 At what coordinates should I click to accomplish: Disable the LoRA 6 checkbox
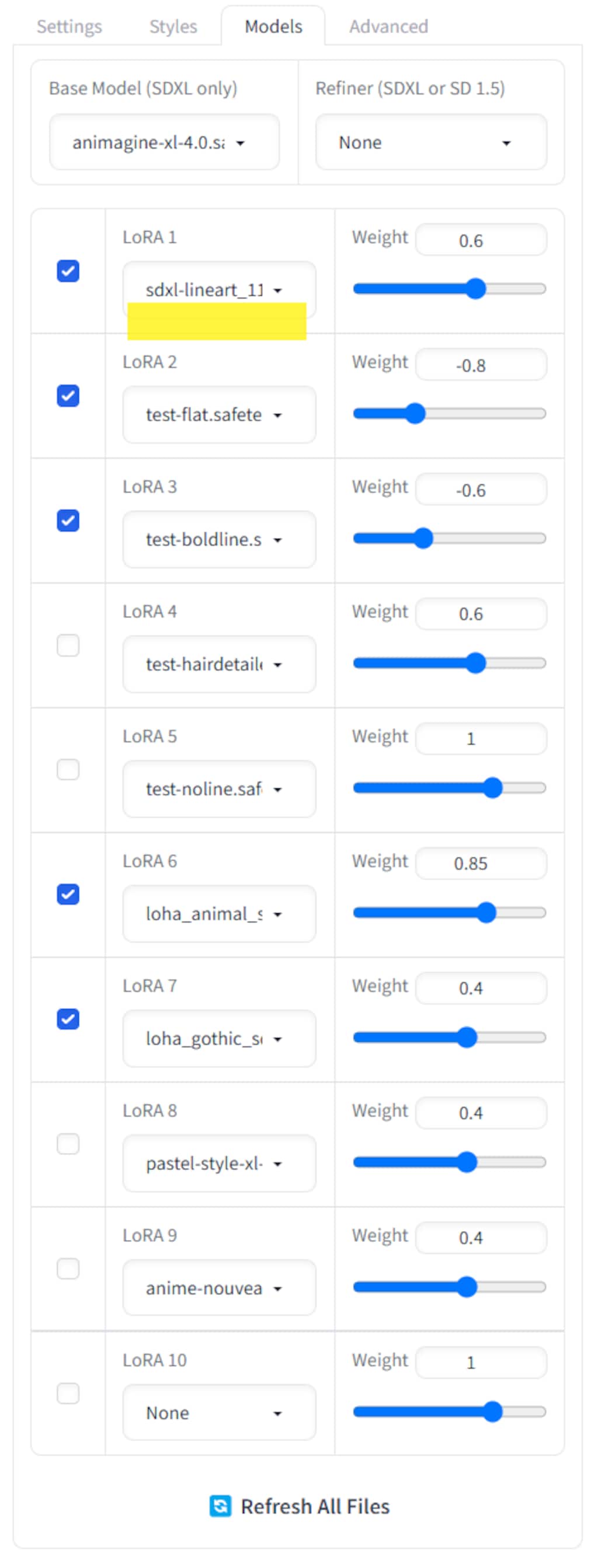68,894
